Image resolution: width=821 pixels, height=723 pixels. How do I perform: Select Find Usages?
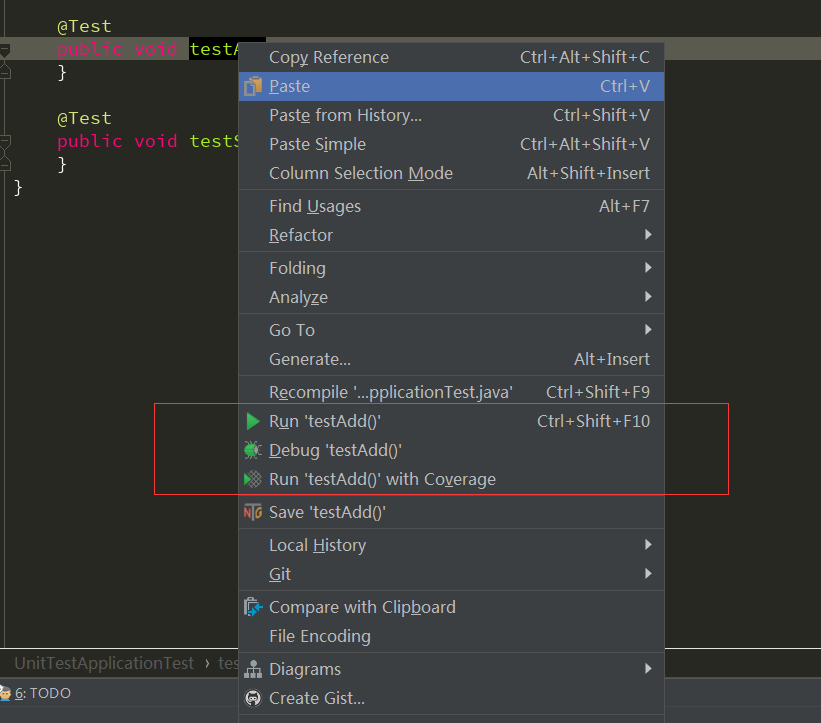tap(451, 206)
